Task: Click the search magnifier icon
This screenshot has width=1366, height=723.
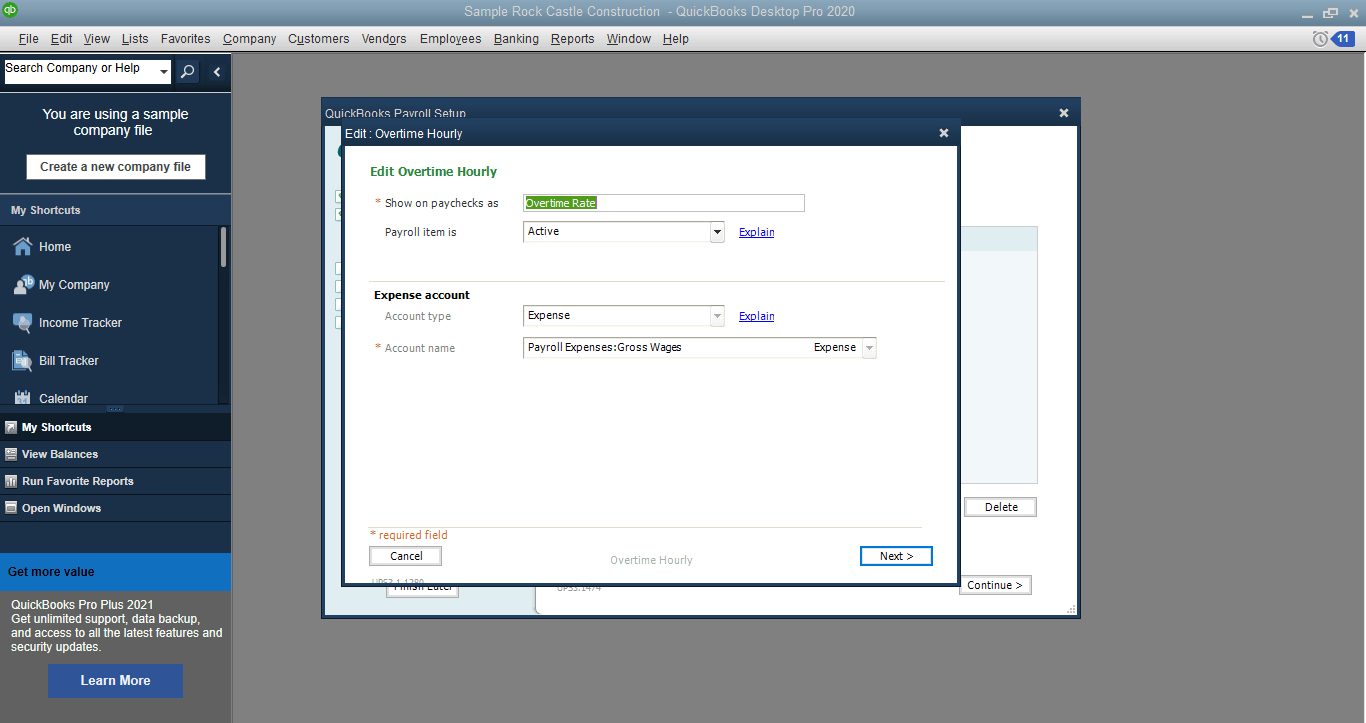Action: point(187,71)
